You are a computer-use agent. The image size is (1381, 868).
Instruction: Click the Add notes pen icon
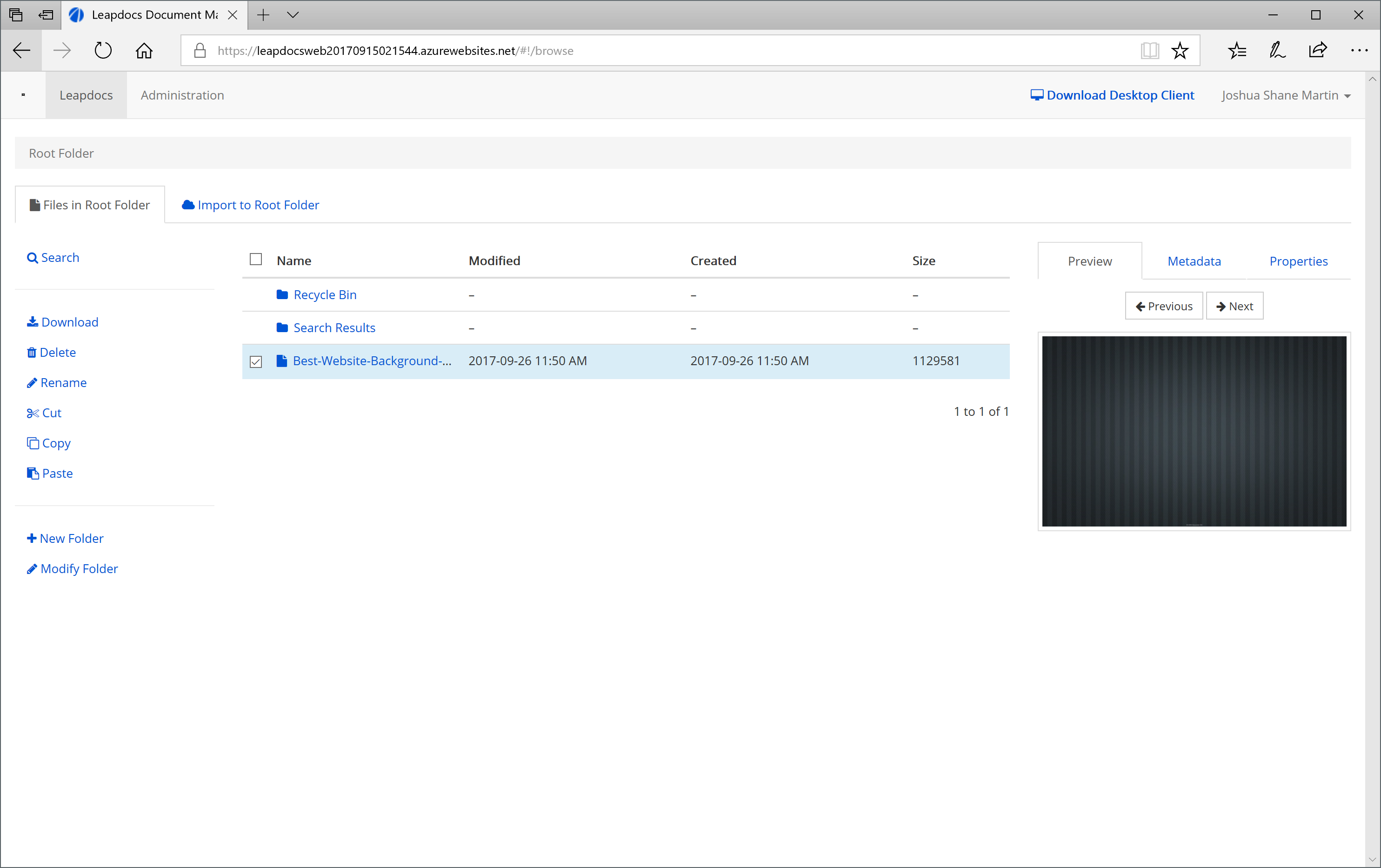click(x=1277, y=51)
